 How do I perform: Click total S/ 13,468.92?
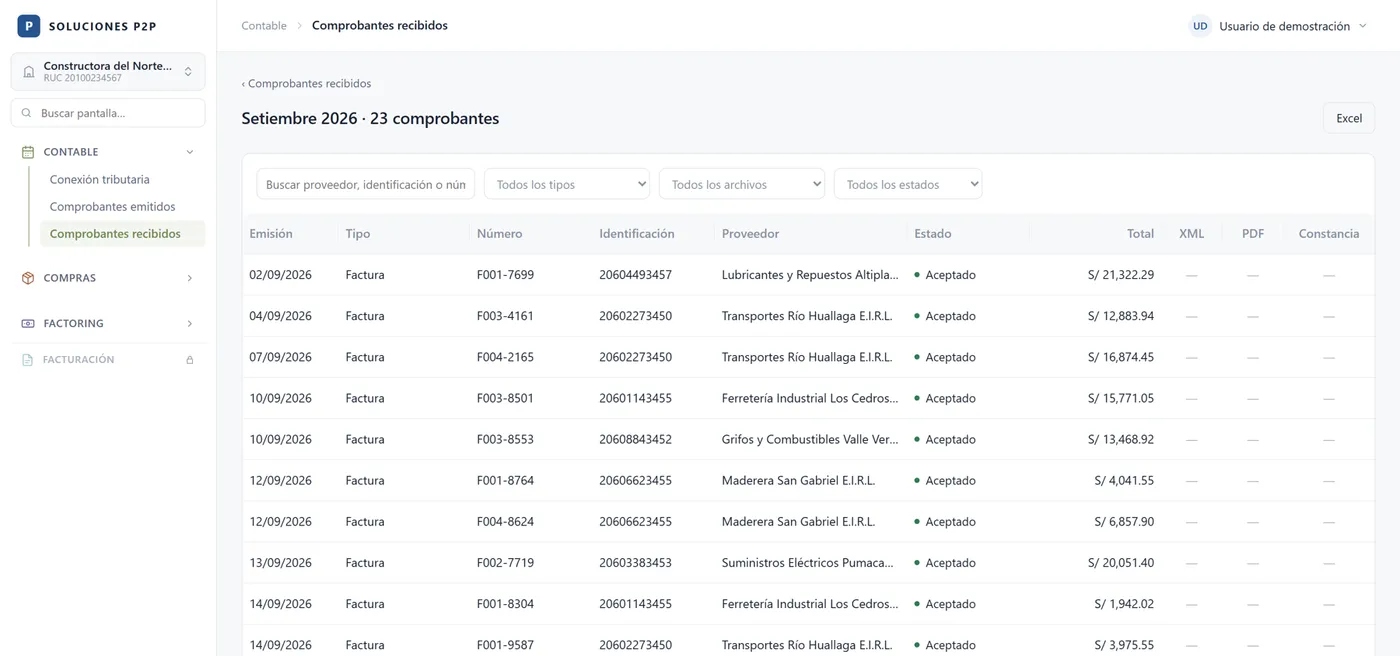[x=1121, y=439]
